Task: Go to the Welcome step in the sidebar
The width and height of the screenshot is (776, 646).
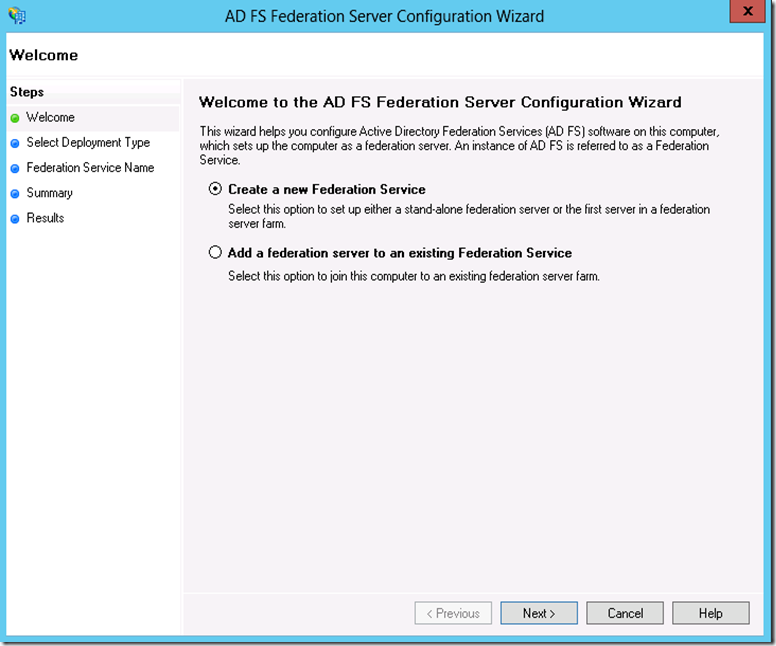Action: click(x=50, y=117)
